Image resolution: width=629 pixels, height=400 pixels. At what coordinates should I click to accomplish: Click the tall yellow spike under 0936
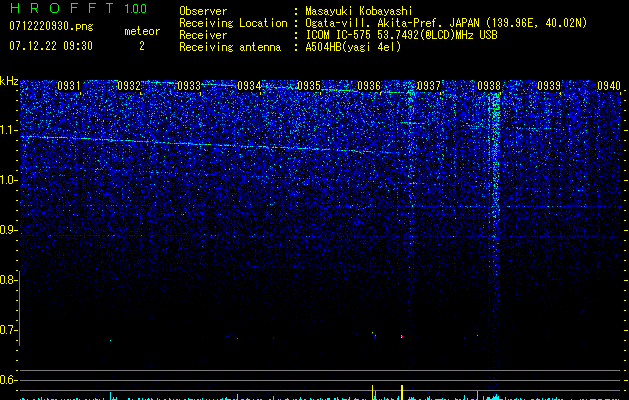(372, 392)
